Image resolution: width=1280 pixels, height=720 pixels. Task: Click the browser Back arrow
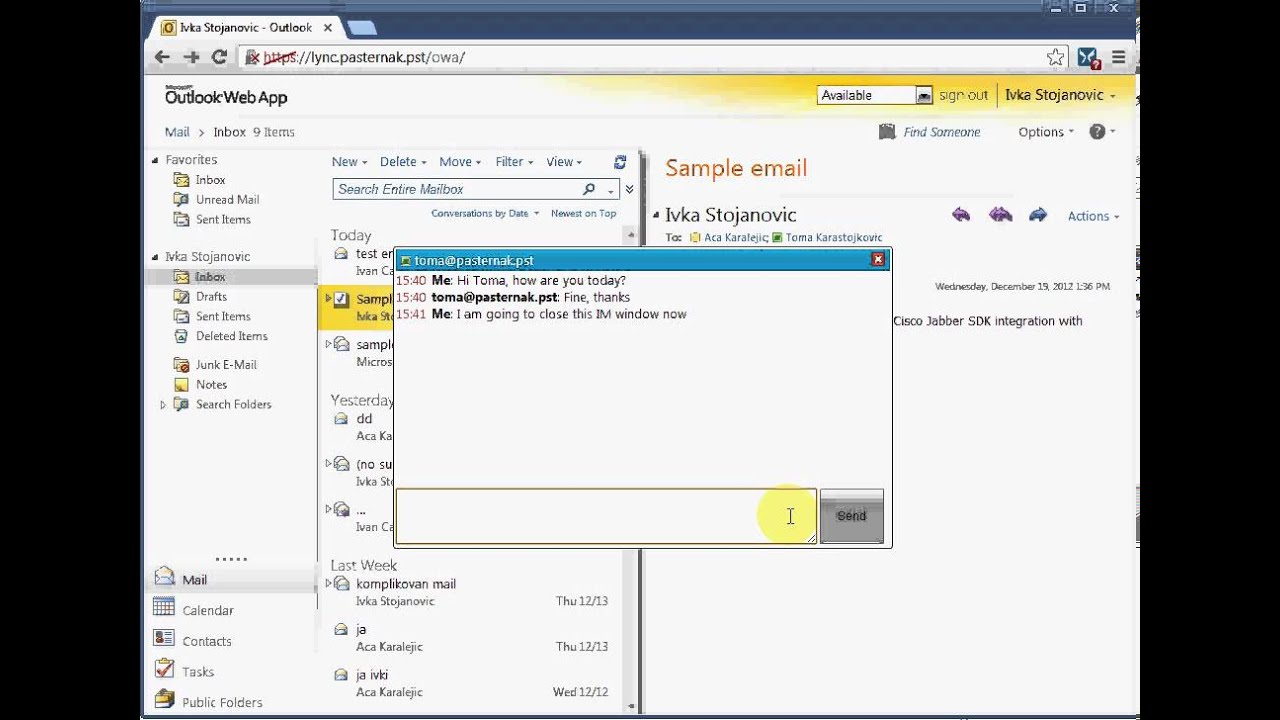coord(162,57)
